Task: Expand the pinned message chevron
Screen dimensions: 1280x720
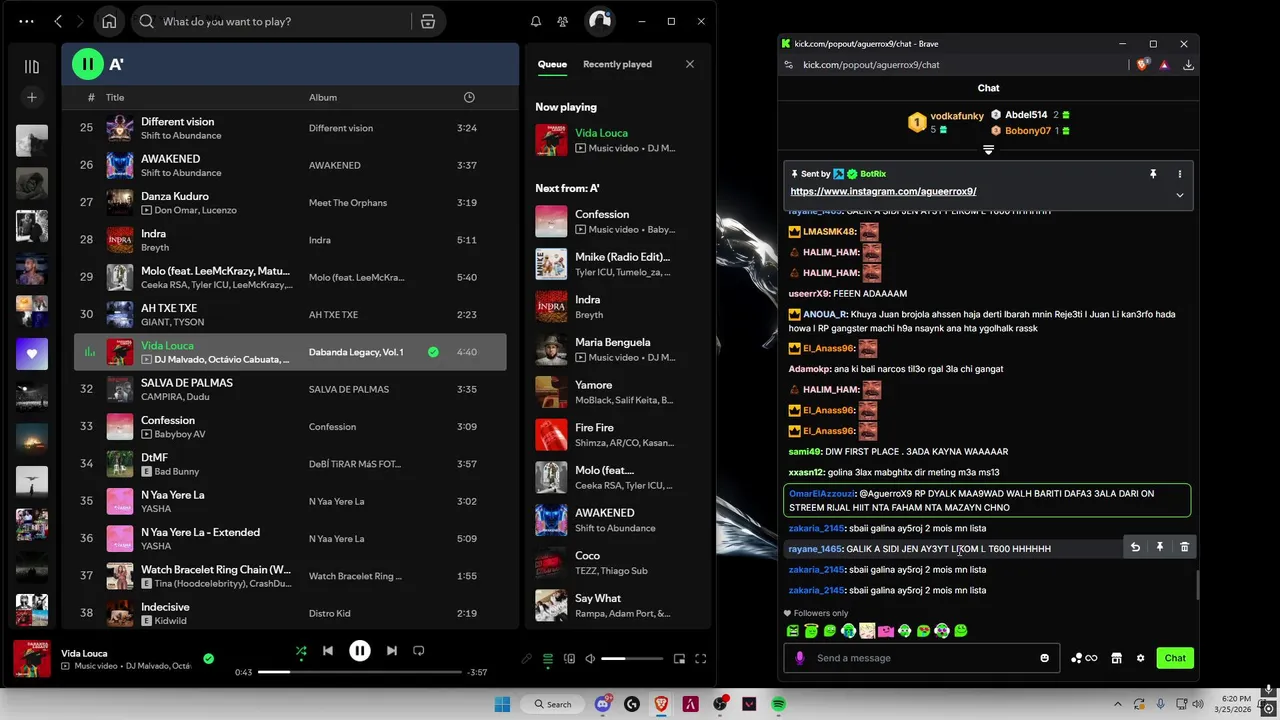Action: tap(1180, 195)
